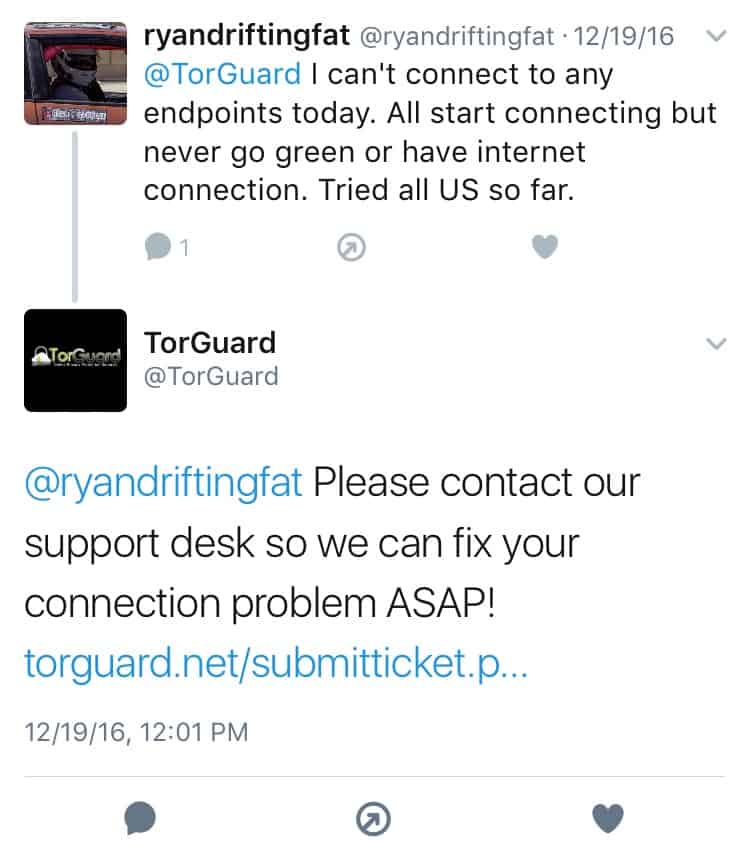Open TorGuard's black logo avatar

75,360
